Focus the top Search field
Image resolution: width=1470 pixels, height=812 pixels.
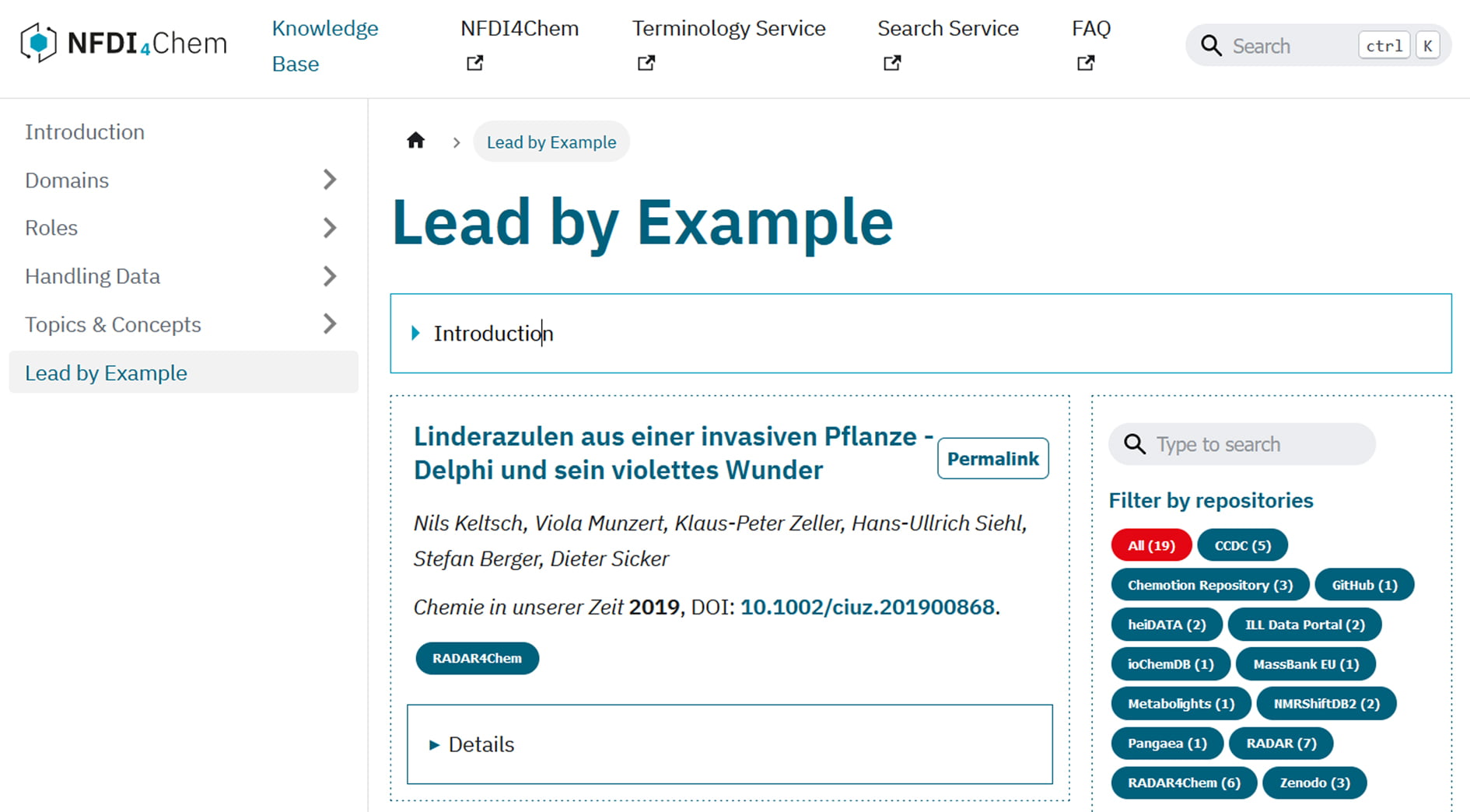point(1318,45)
